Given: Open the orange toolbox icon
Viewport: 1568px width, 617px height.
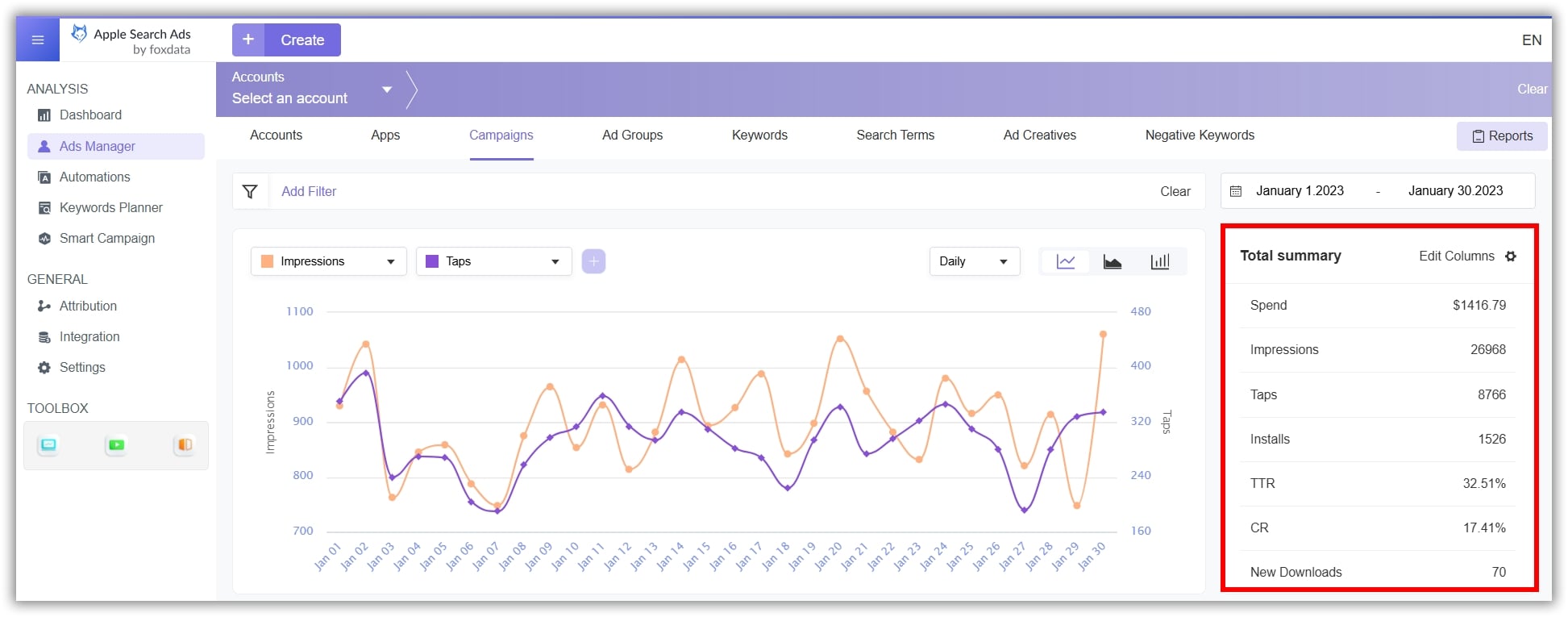Looking at the screenshot, I should pos(185,444).
